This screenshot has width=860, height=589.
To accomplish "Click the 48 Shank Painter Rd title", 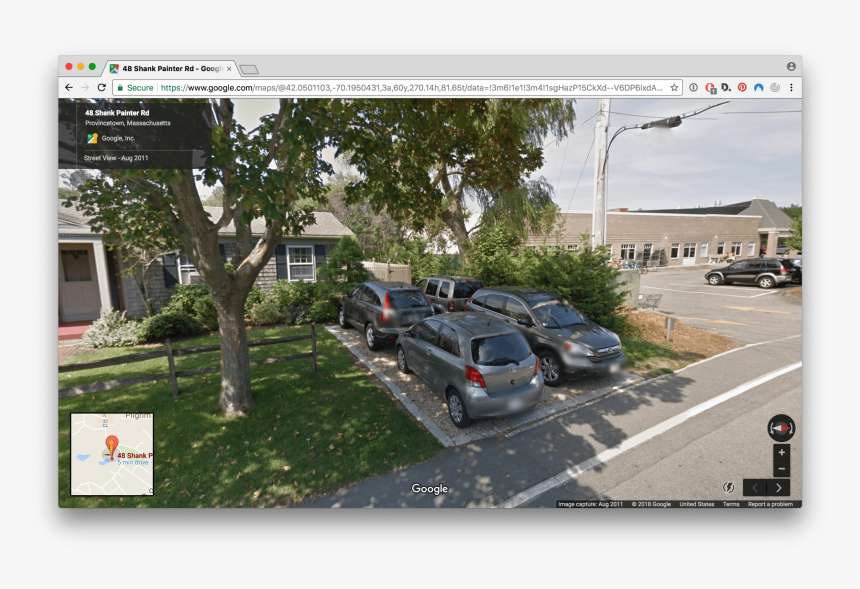I will pos(117,113).
